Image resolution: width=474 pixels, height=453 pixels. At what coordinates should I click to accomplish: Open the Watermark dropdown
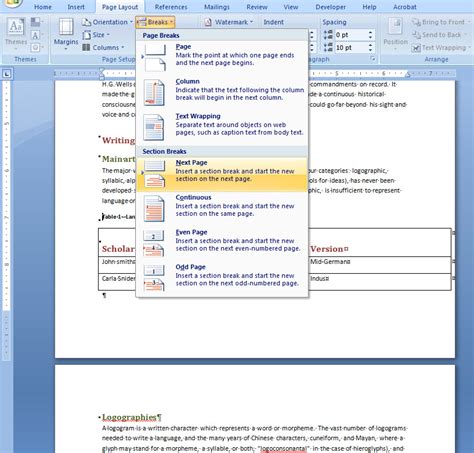(229, 22)
